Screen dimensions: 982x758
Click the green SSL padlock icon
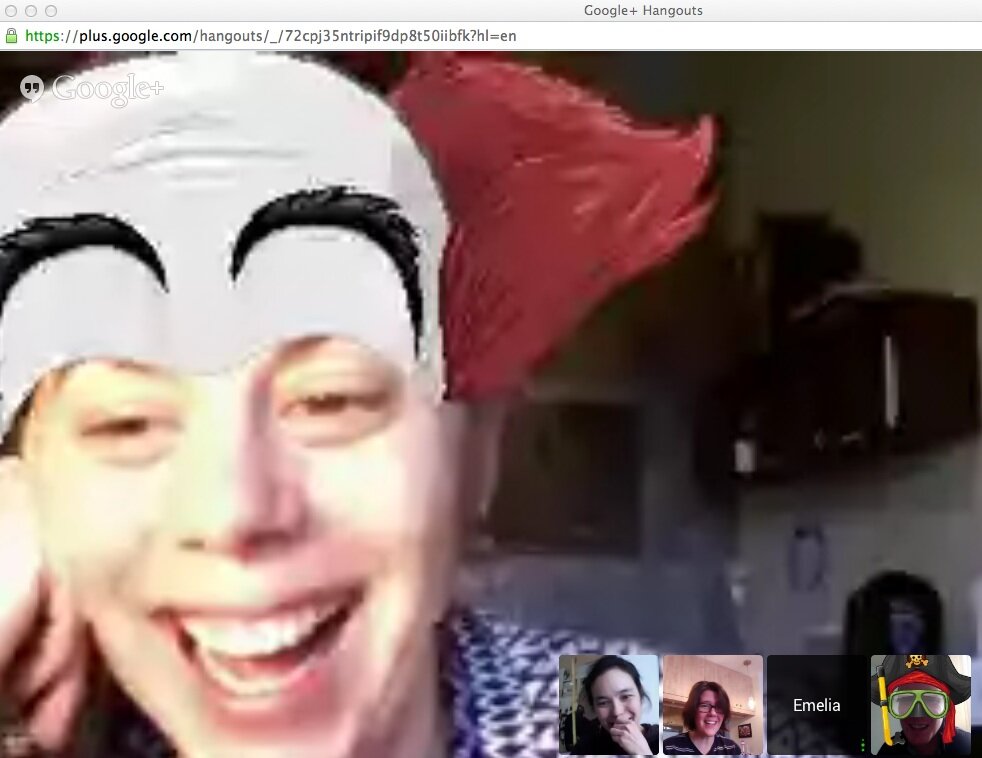tap(11, 36)
